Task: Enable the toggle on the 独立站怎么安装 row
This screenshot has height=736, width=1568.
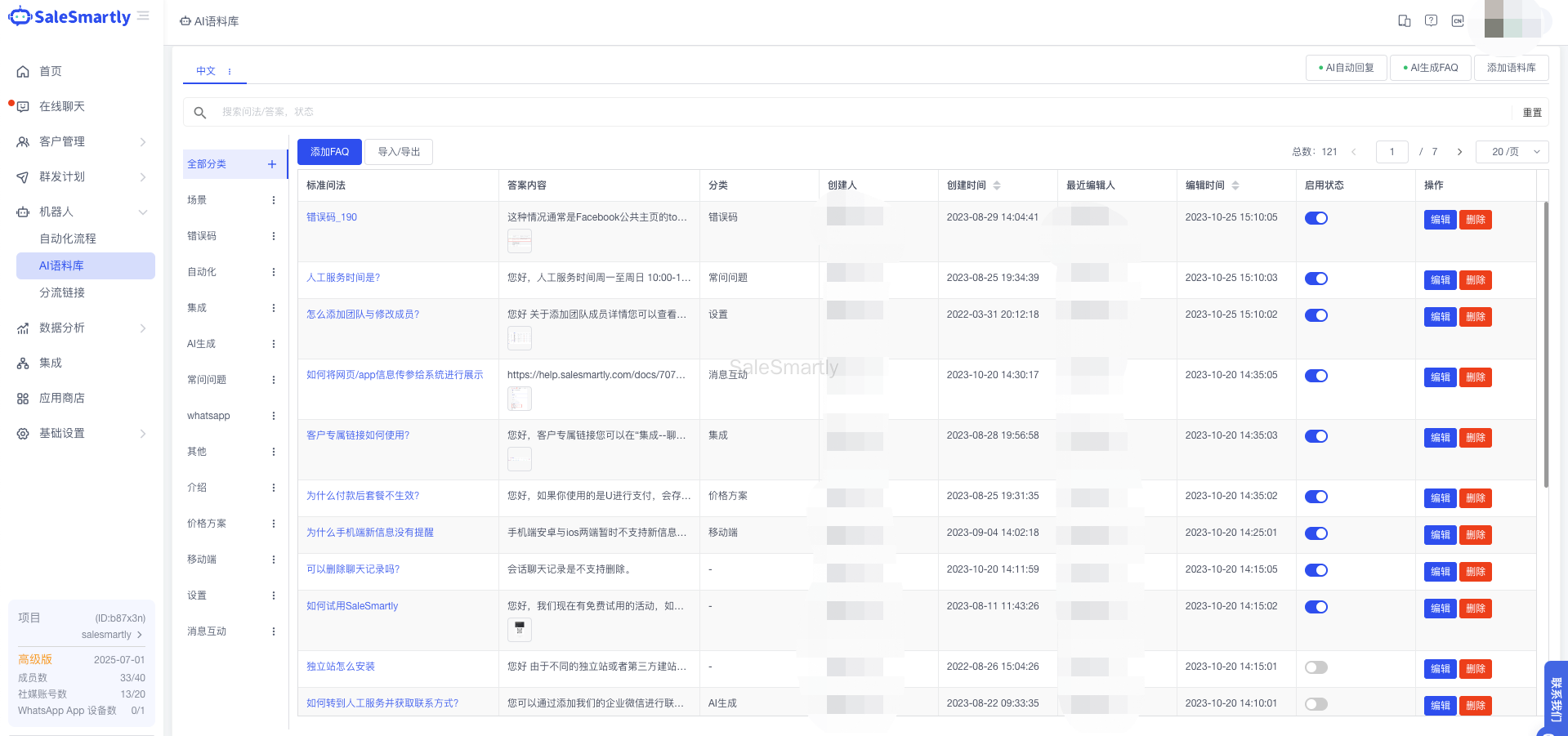Action: (x=1316, y=667)
